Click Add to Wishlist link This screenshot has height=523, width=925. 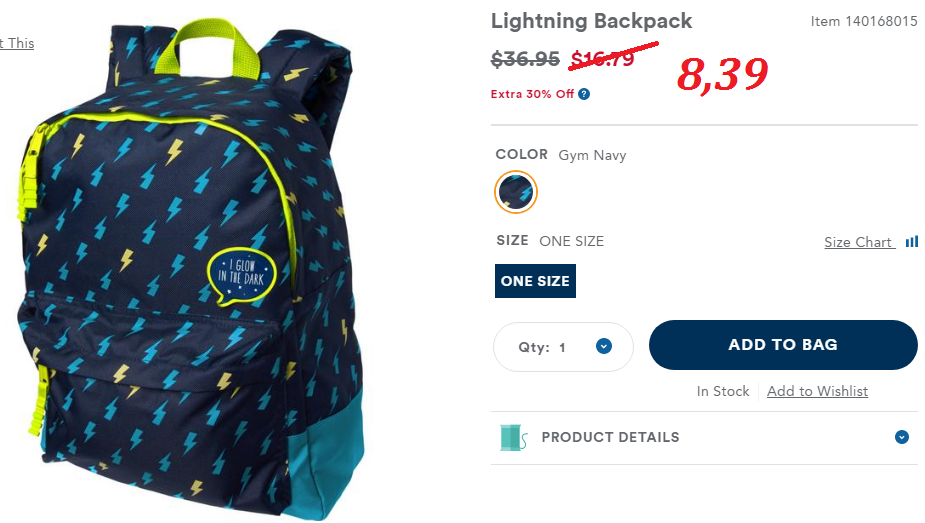tap(817, 391)
